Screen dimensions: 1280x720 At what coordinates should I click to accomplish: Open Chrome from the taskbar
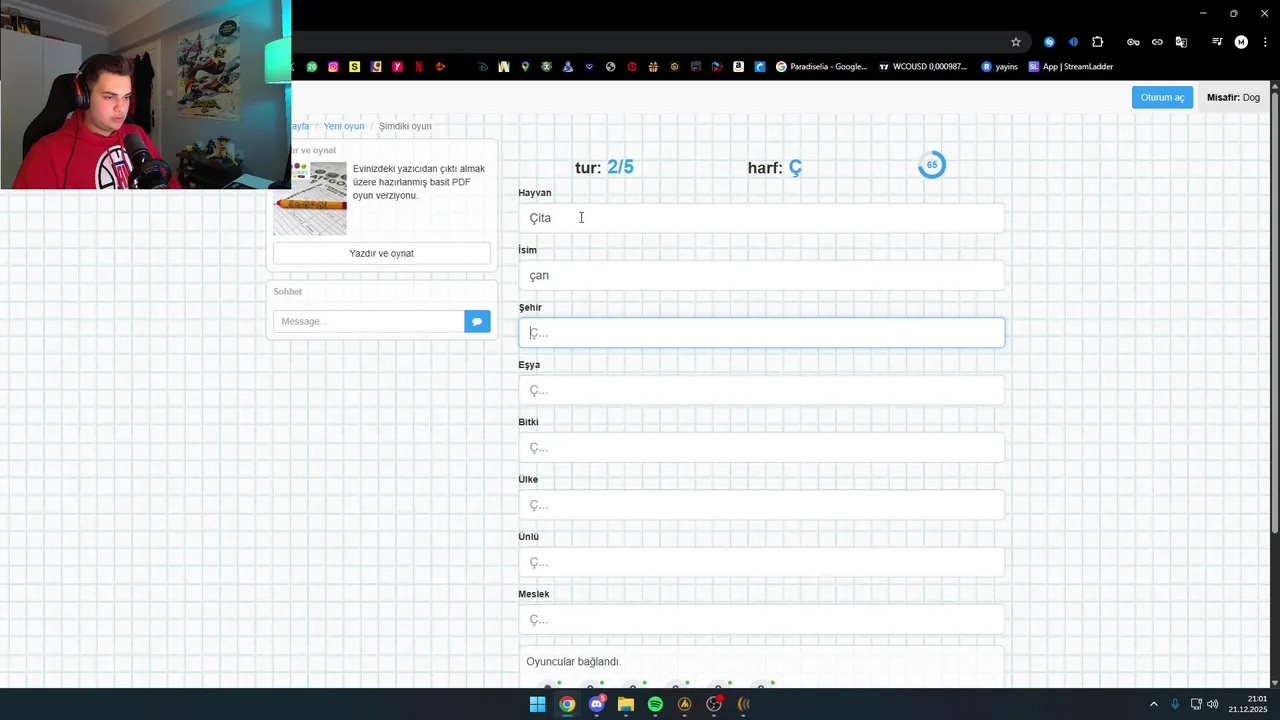[x=567, y=704]
